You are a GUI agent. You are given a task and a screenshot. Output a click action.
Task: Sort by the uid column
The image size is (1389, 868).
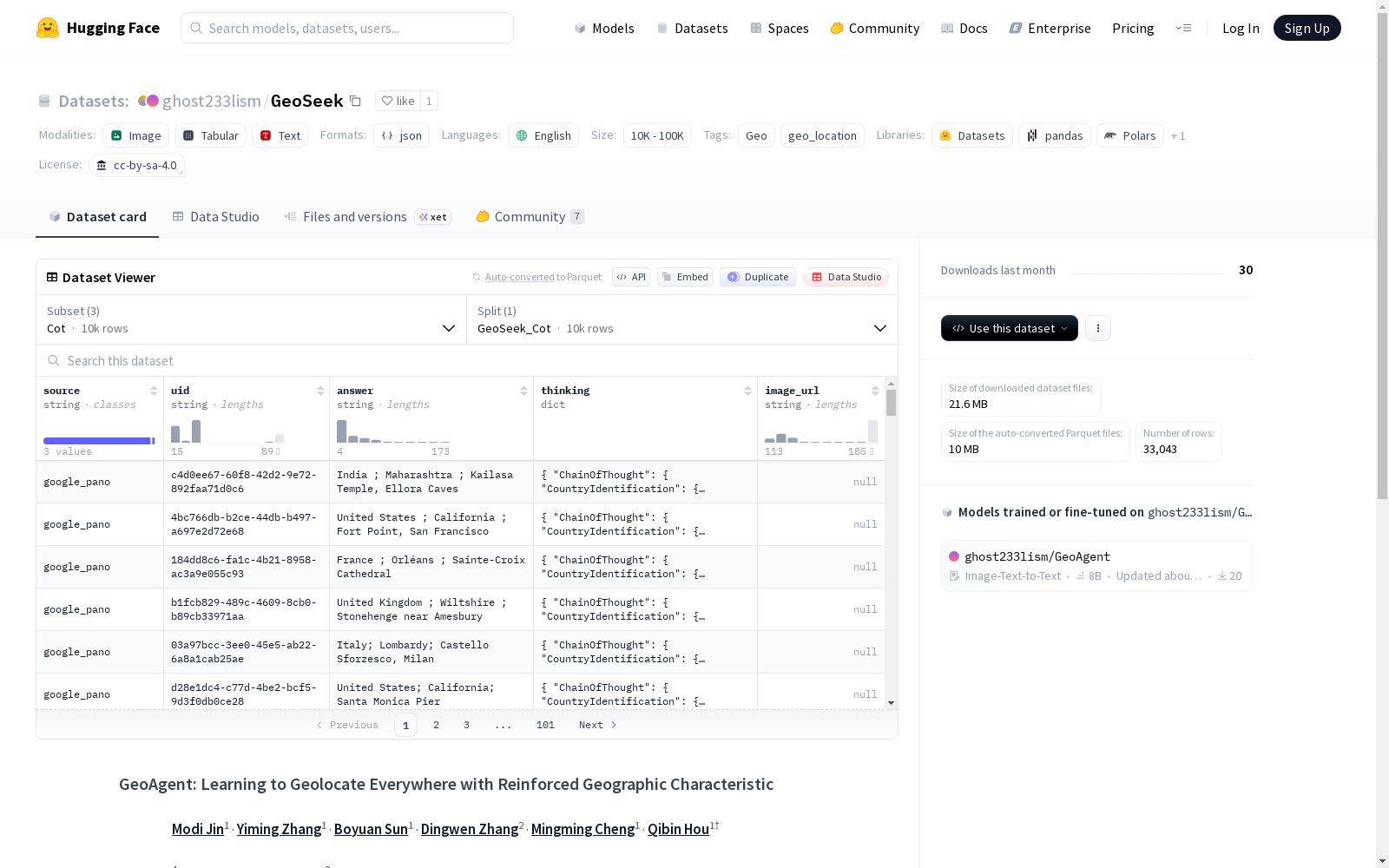tap(320, 391)
